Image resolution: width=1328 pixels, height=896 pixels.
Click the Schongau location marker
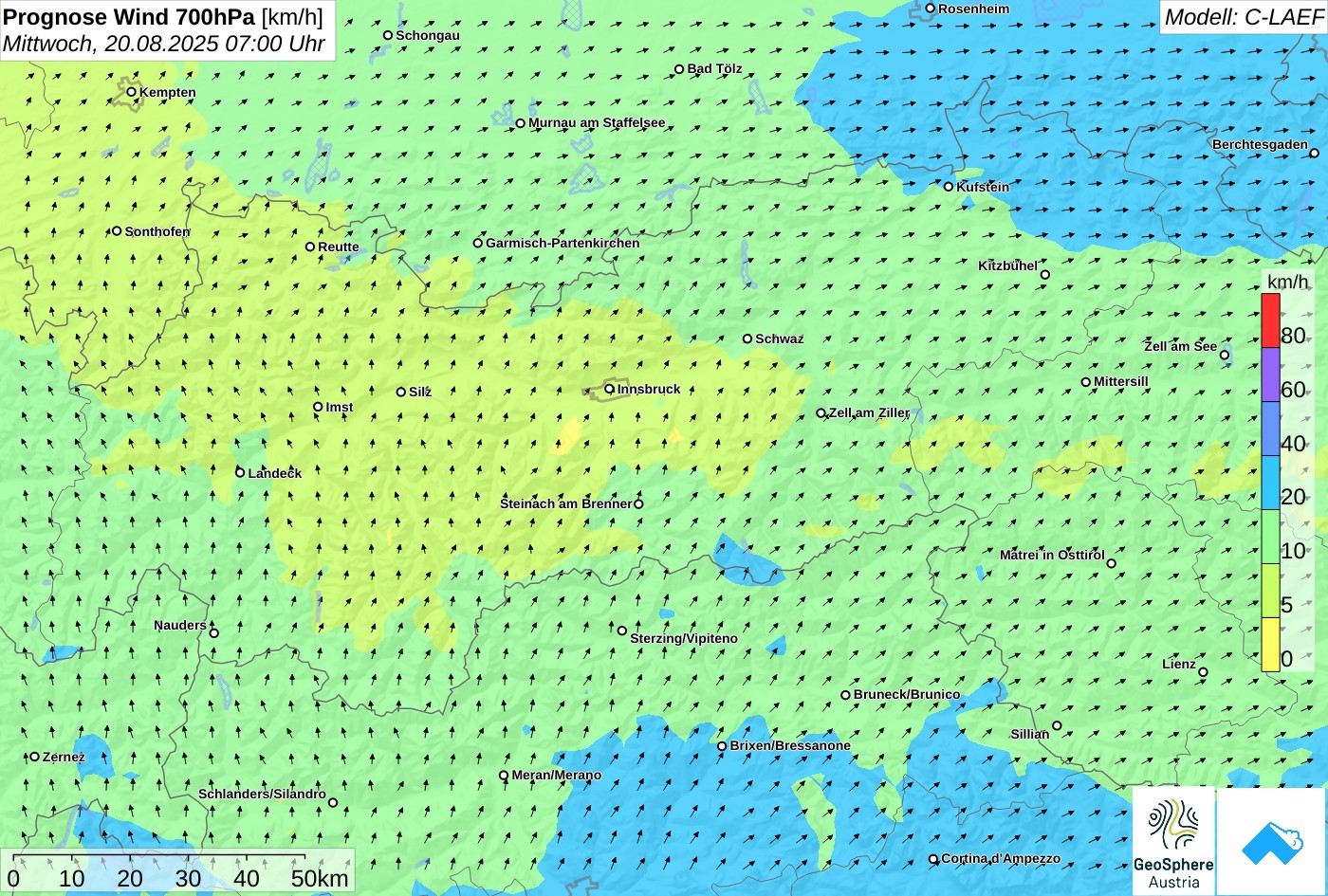(x=388, y=35)
